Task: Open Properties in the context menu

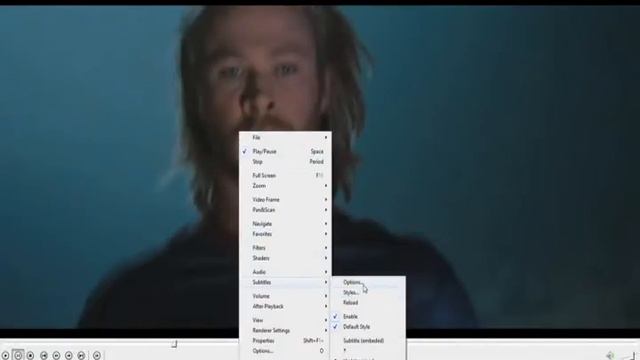Action: tap(285, 340)
